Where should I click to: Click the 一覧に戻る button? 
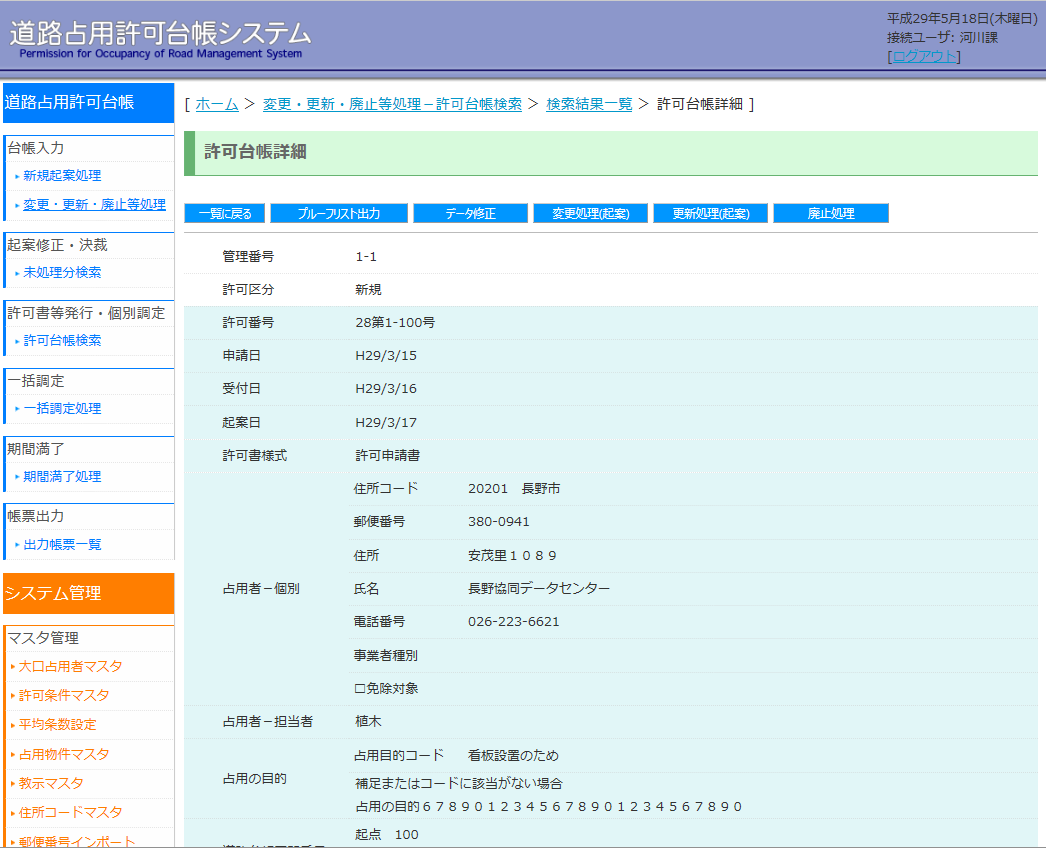225,213
